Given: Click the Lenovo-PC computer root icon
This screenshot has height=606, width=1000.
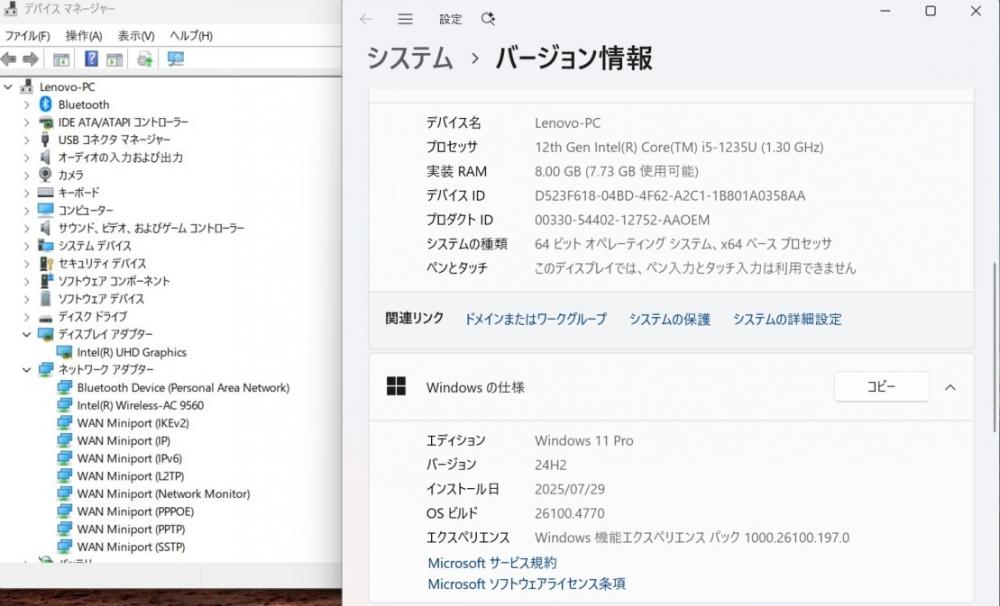Looking at the screenshot, I should click(26, 86).
